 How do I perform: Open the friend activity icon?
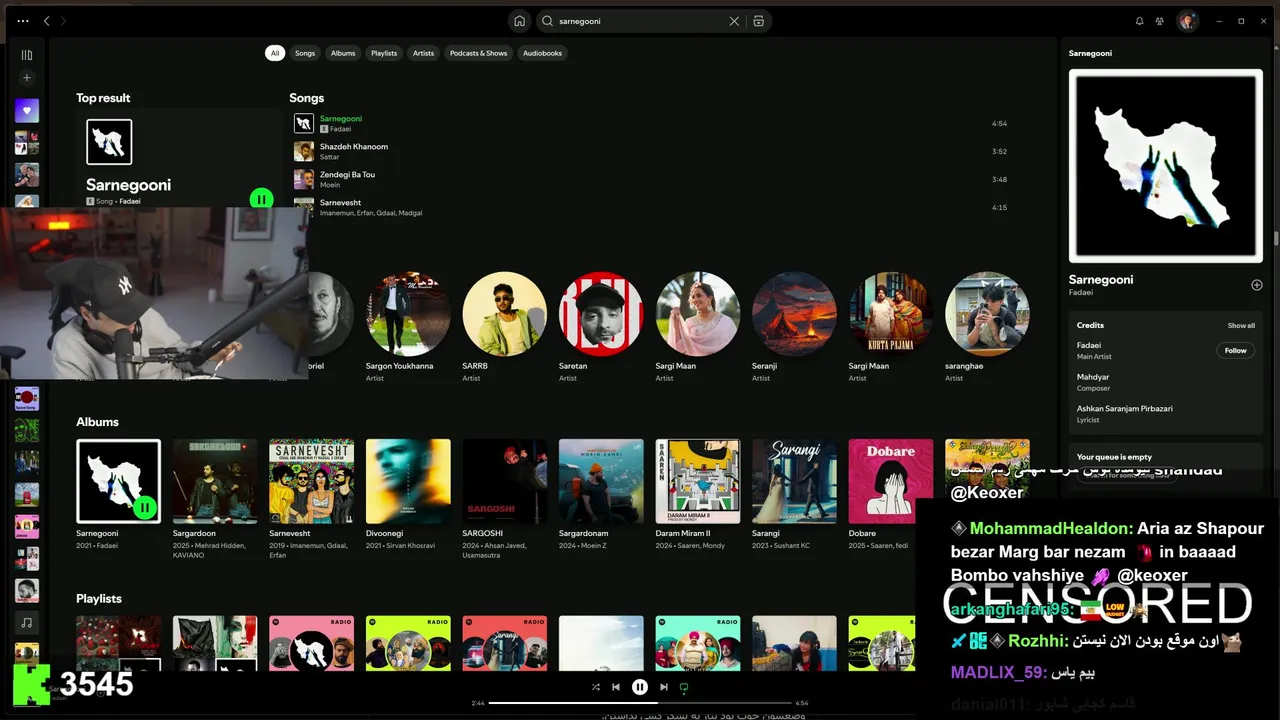[x=1160, y=21]
